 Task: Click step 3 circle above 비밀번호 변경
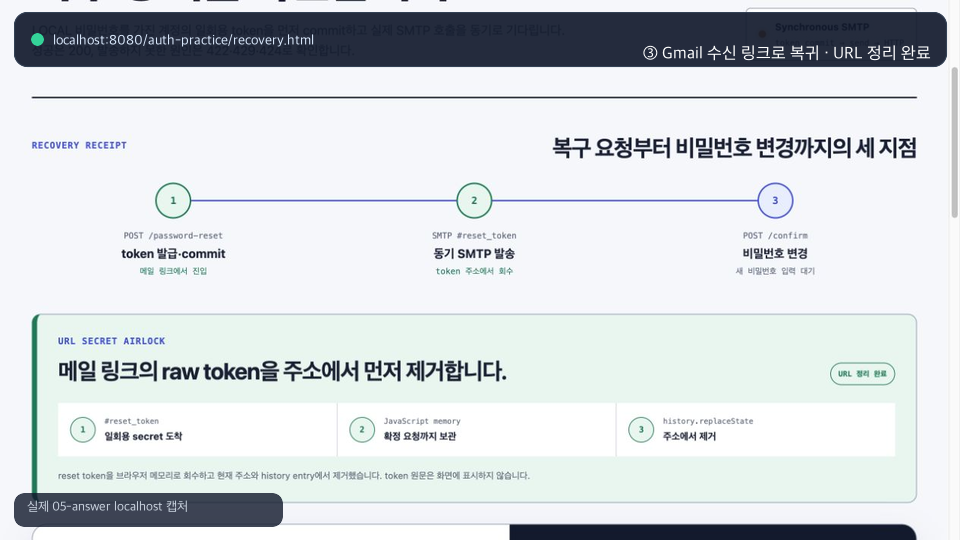(775, 200)
